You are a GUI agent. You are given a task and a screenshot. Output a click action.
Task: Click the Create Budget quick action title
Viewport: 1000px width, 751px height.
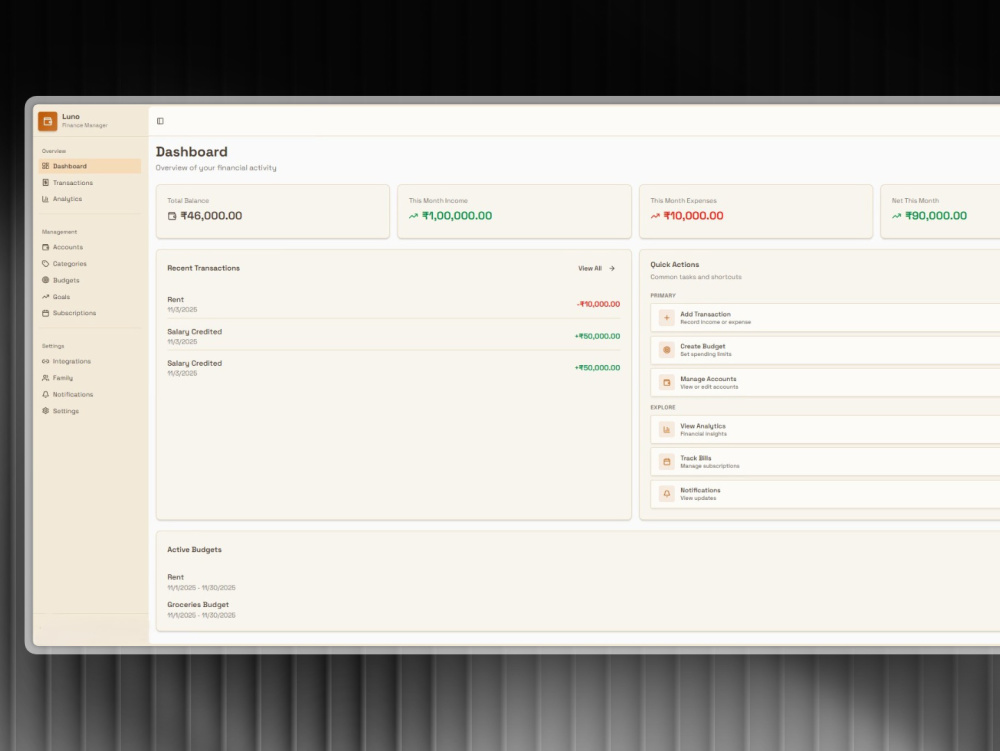tap(703, 346)
